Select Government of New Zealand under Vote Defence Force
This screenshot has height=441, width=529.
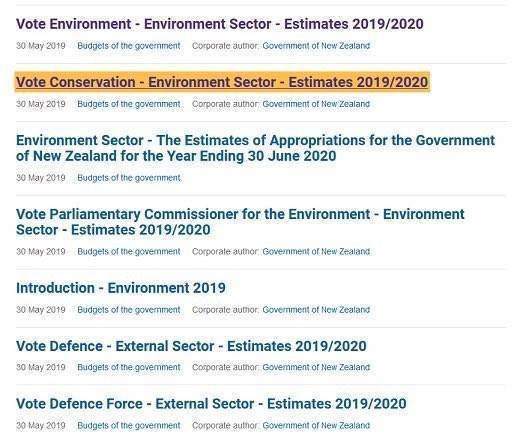coord(316,425)
